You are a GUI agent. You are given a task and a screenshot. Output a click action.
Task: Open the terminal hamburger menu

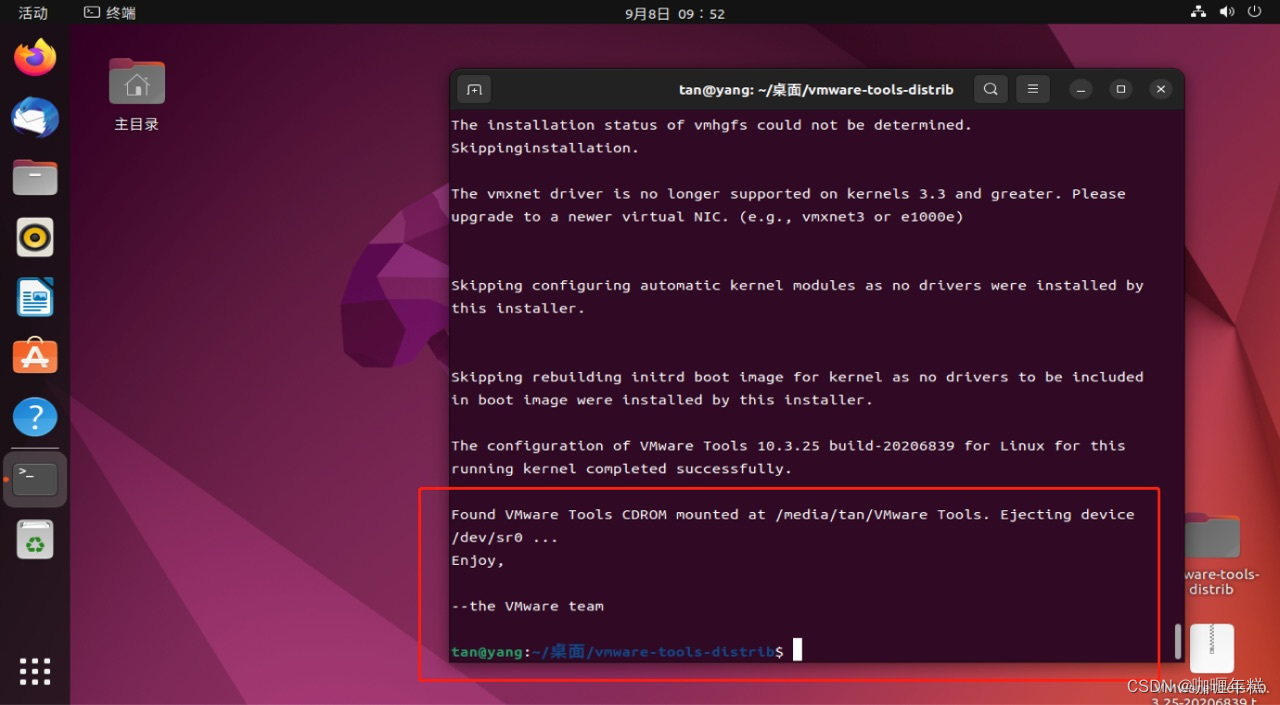tap(1033, 89)
